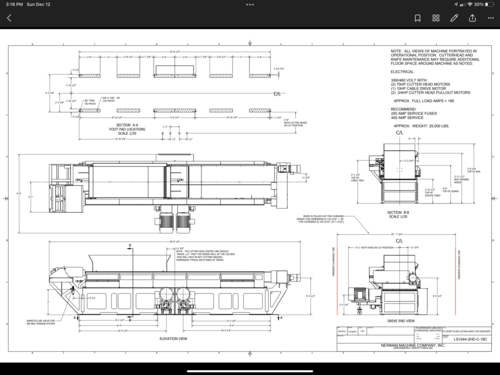Tap the 'FOOT PAD LOCATIONS' caption

coord(127,129)
